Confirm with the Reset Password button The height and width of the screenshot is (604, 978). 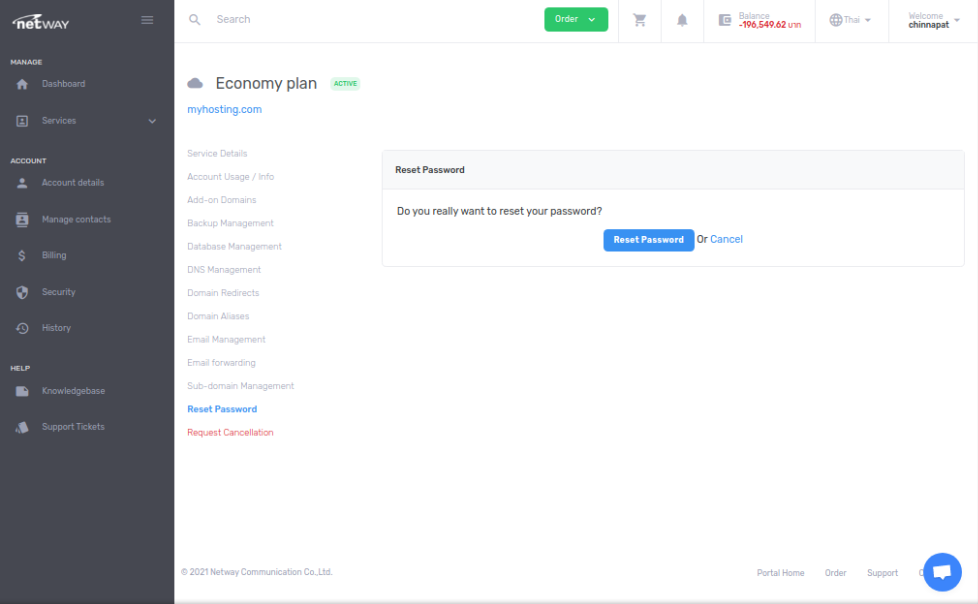click(x=648, y=240)
